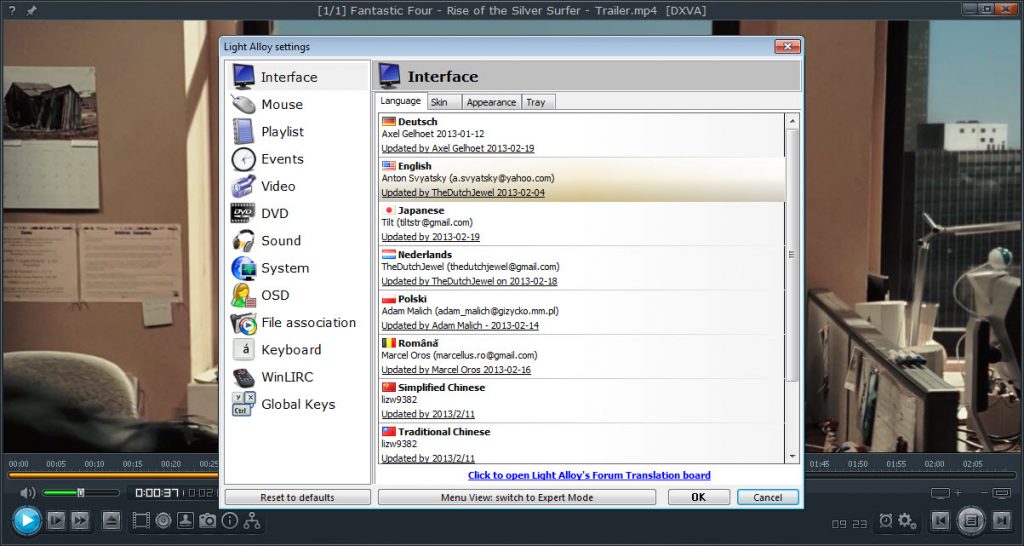The width and height of the screenshot is (1024, 546).
Task: Click the WinLIRC remote icon
Action: click(x=244, y=377)
